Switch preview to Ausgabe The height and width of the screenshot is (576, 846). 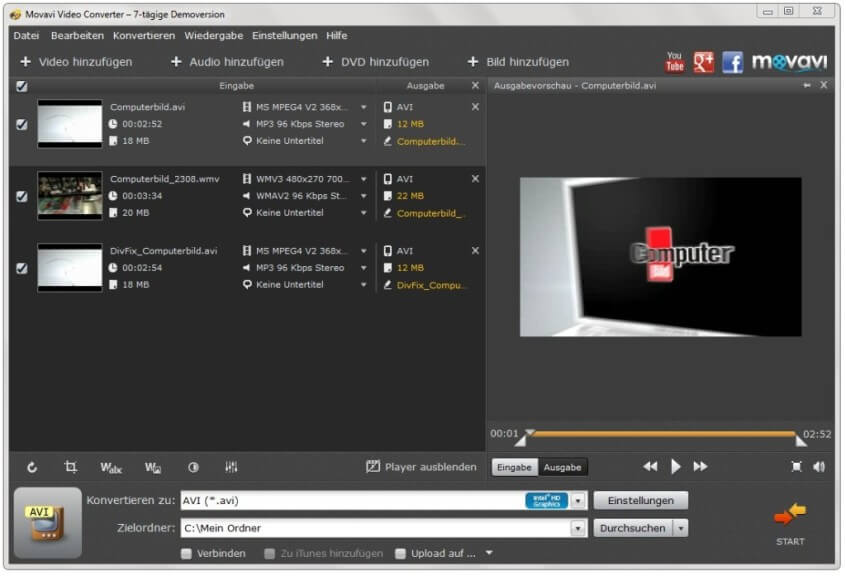563,467
